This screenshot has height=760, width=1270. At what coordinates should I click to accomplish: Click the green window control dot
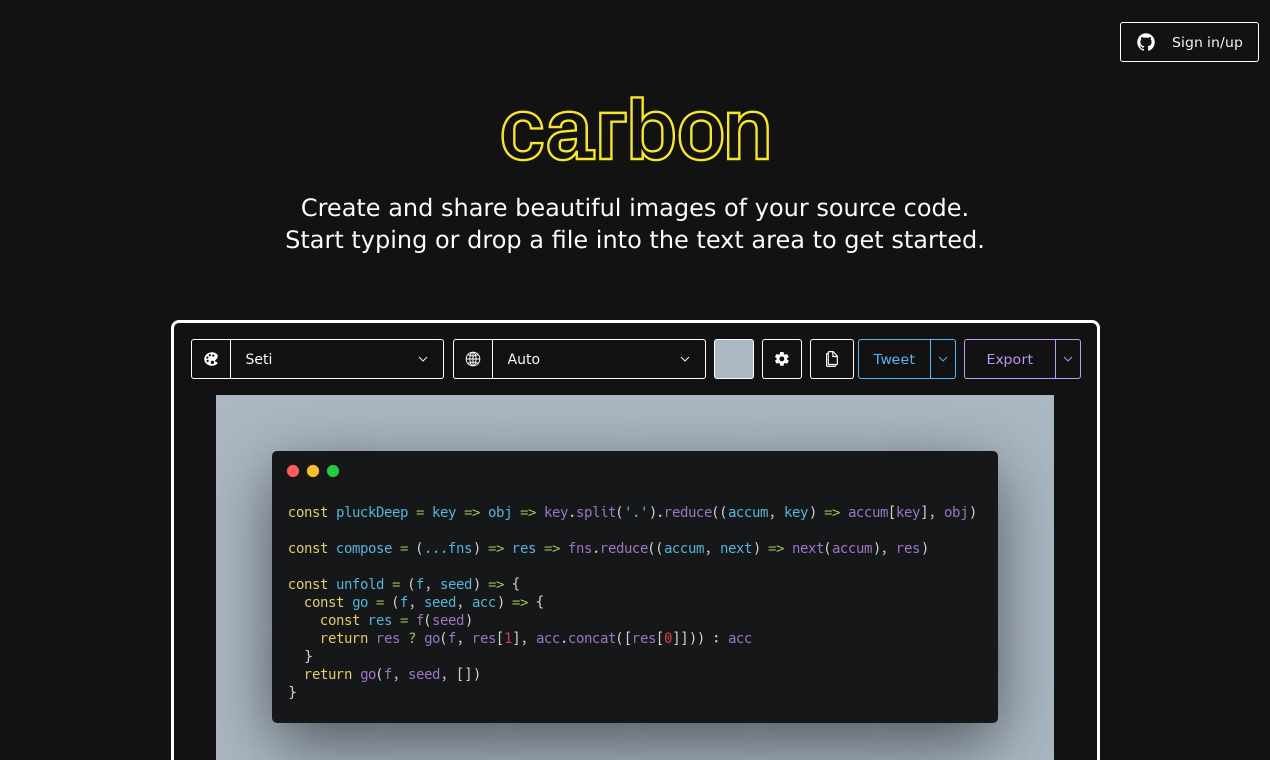click(x=333, y=471)
